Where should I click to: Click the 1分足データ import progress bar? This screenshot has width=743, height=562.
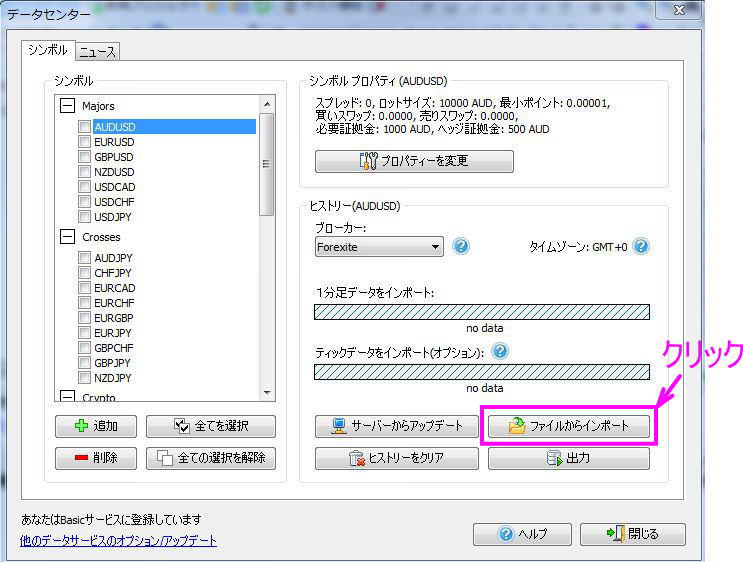482,312
